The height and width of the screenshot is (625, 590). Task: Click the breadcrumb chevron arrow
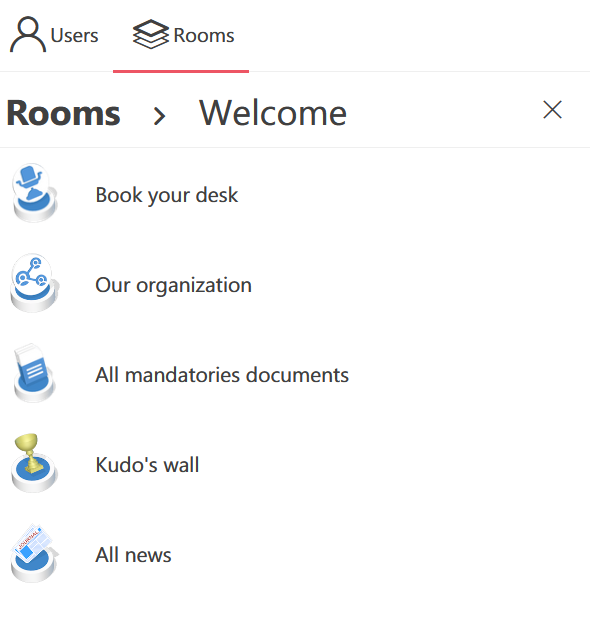[x=159, y=116]
